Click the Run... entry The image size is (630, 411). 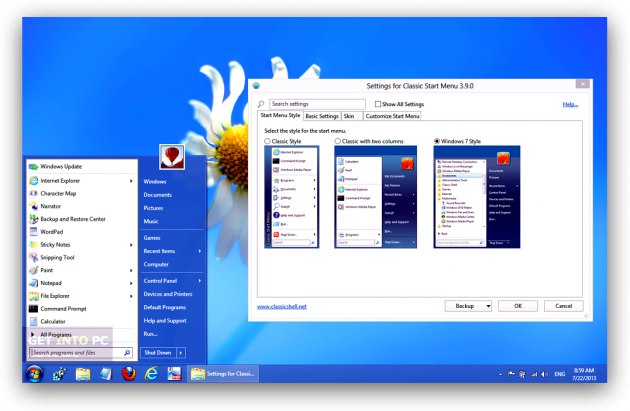coord(150,334)
